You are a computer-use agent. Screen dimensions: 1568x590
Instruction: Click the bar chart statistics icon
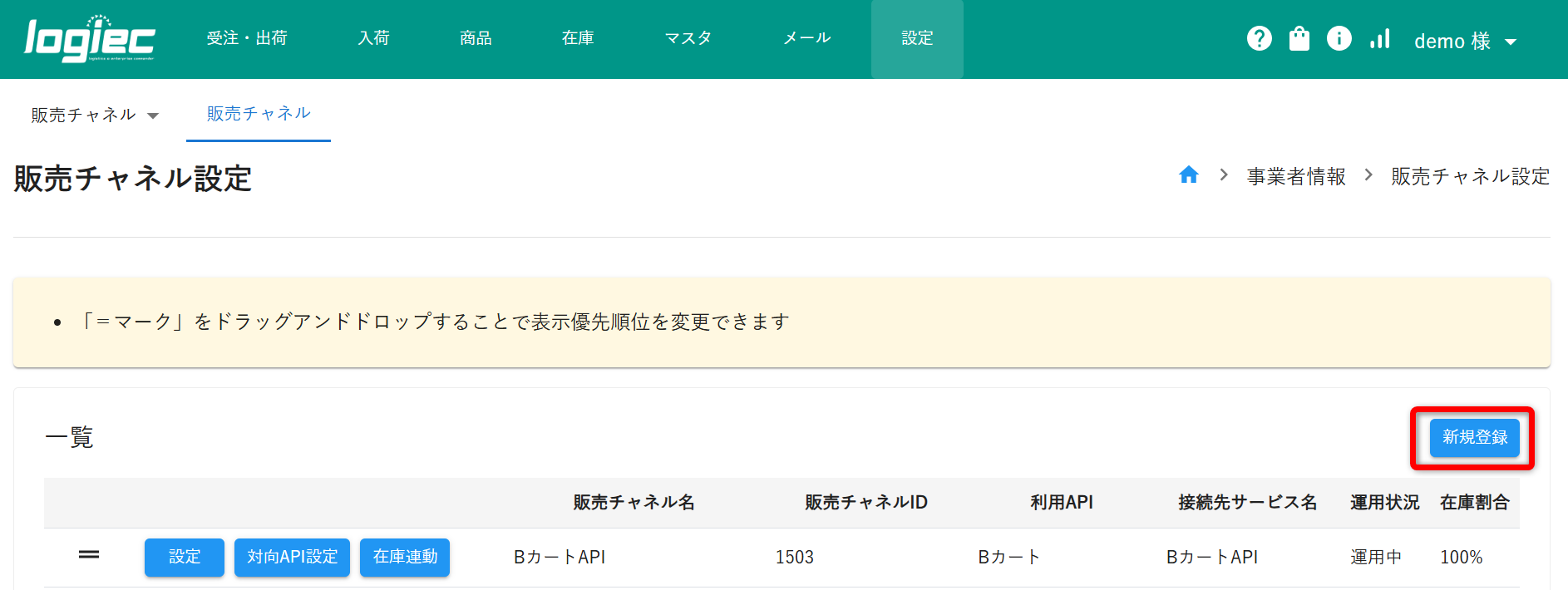point(1379,38)
